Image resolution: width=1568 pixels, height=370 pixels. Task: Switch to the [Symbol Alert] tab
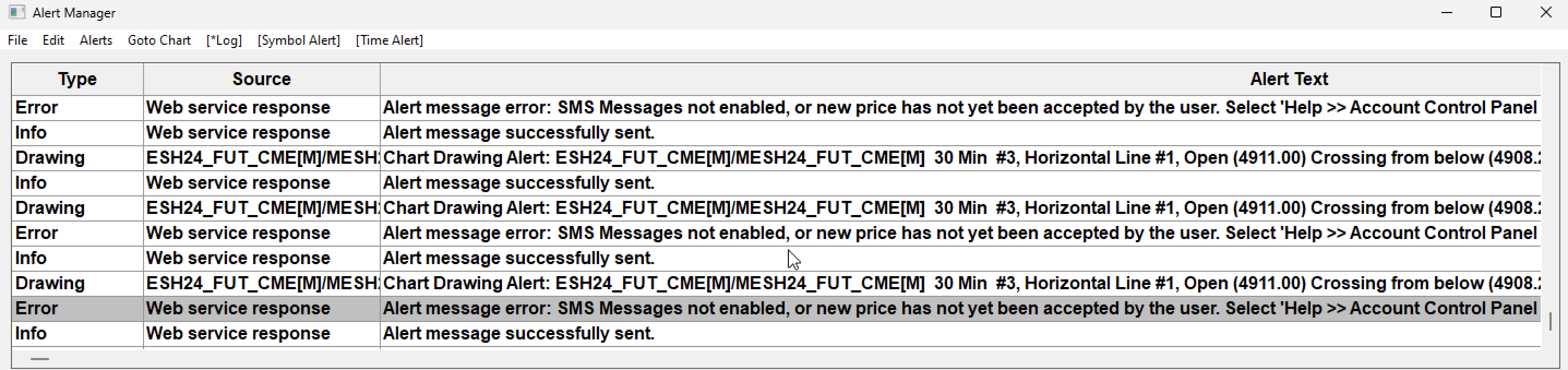pyautogui.click(x=298, y=40)
